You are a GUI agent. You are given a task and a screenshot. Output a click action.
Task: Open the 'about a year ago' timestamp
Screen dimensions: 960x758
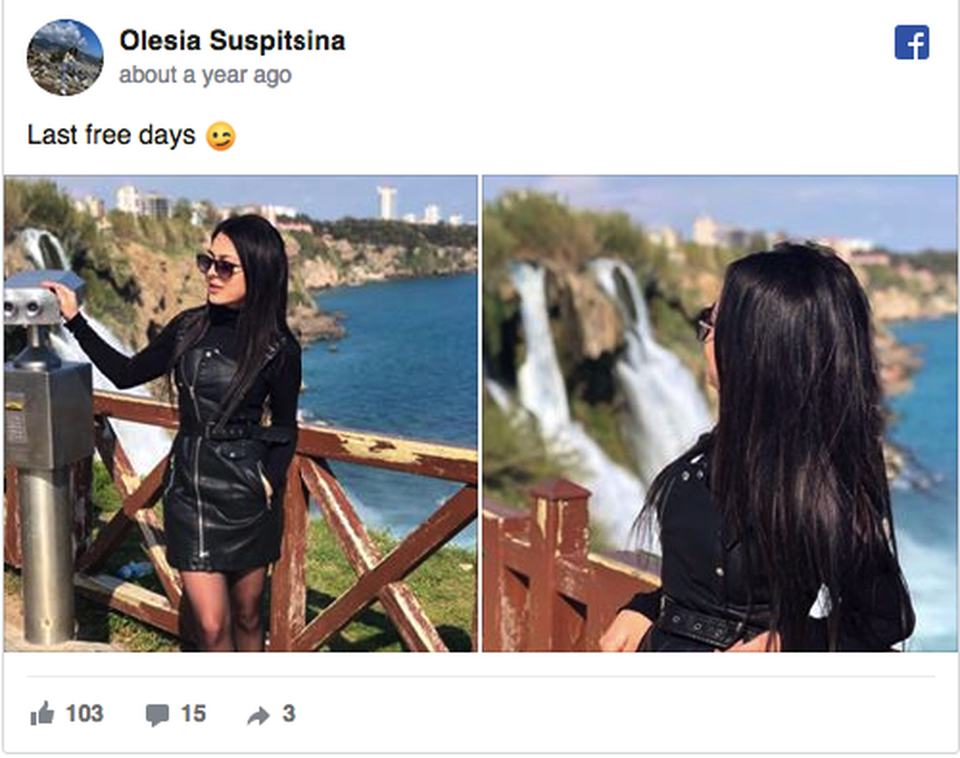coord(205,75)
